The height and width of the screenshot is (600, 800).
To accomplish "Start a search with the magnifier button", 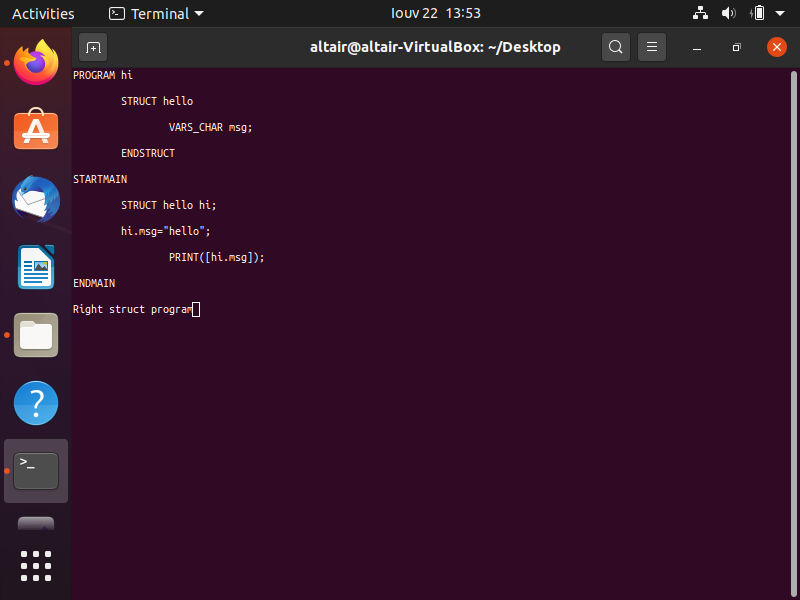I will click(x=616, y=47).
